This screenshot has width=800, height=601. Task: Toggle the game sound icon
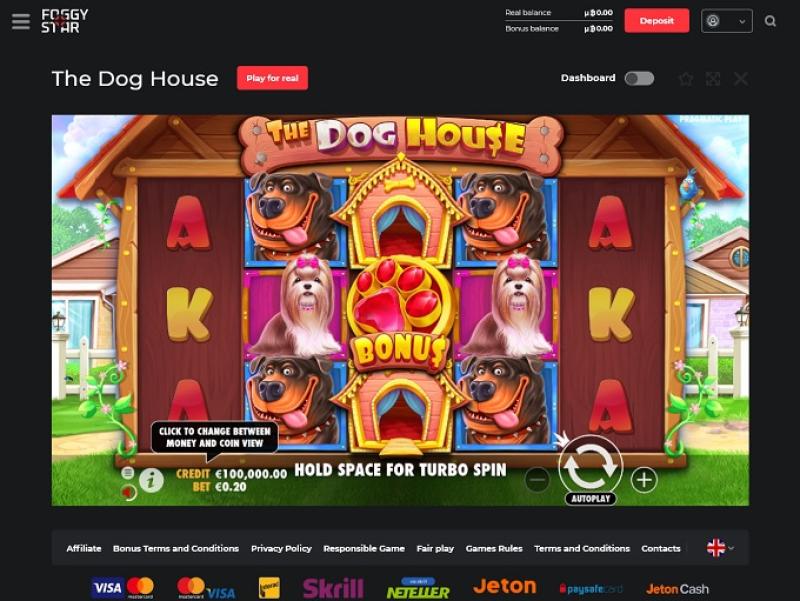[128, 492]
